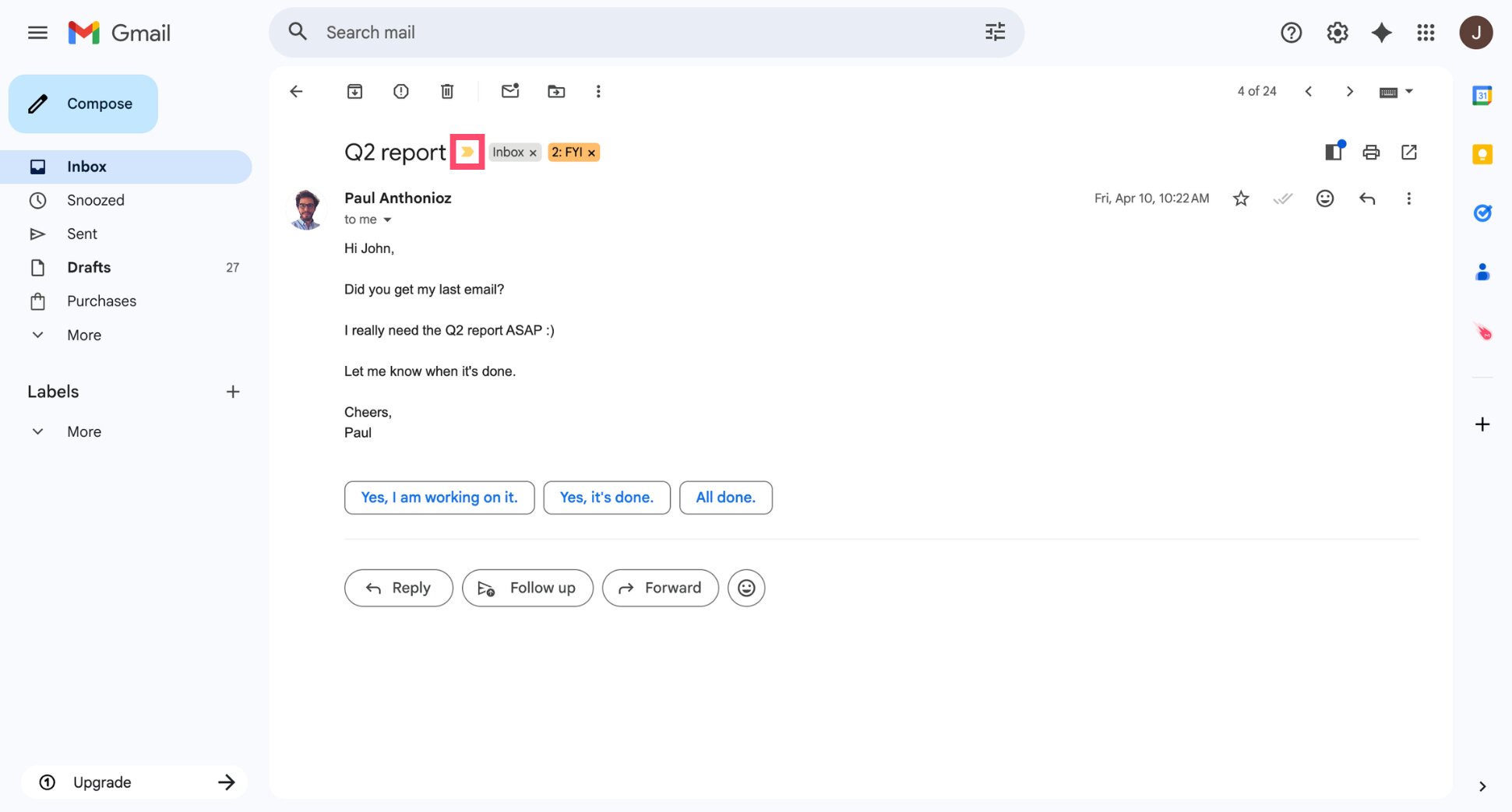
Task: Report this email as spam
Action: (x=401, y=91)
